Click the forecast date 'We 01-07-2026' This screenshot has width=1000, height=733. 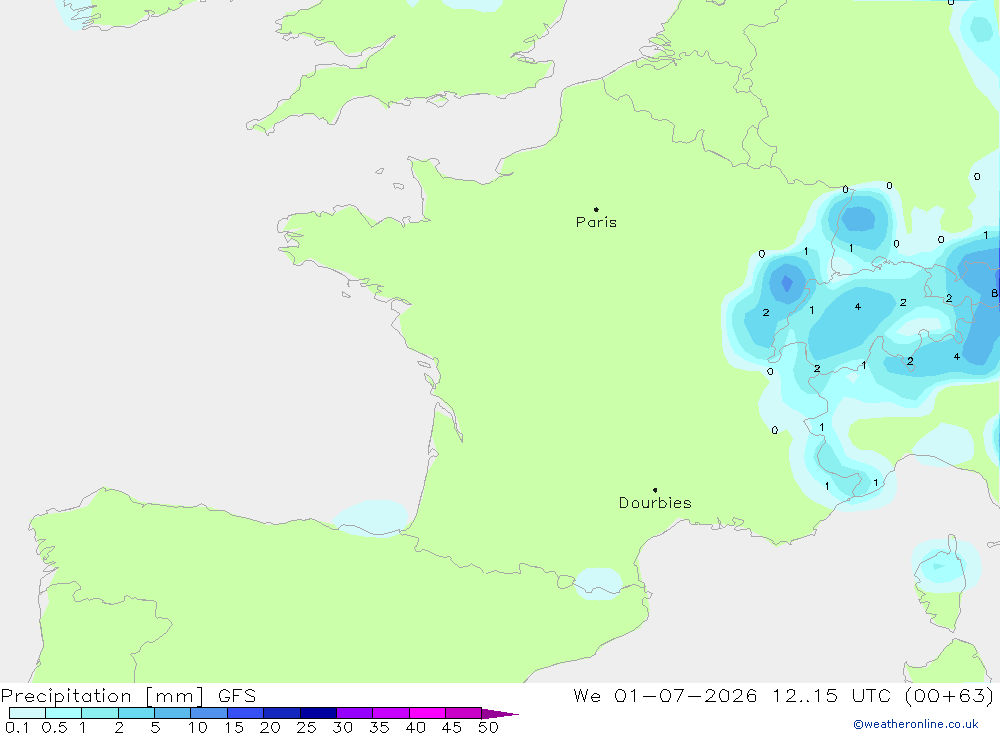(665, 695)
